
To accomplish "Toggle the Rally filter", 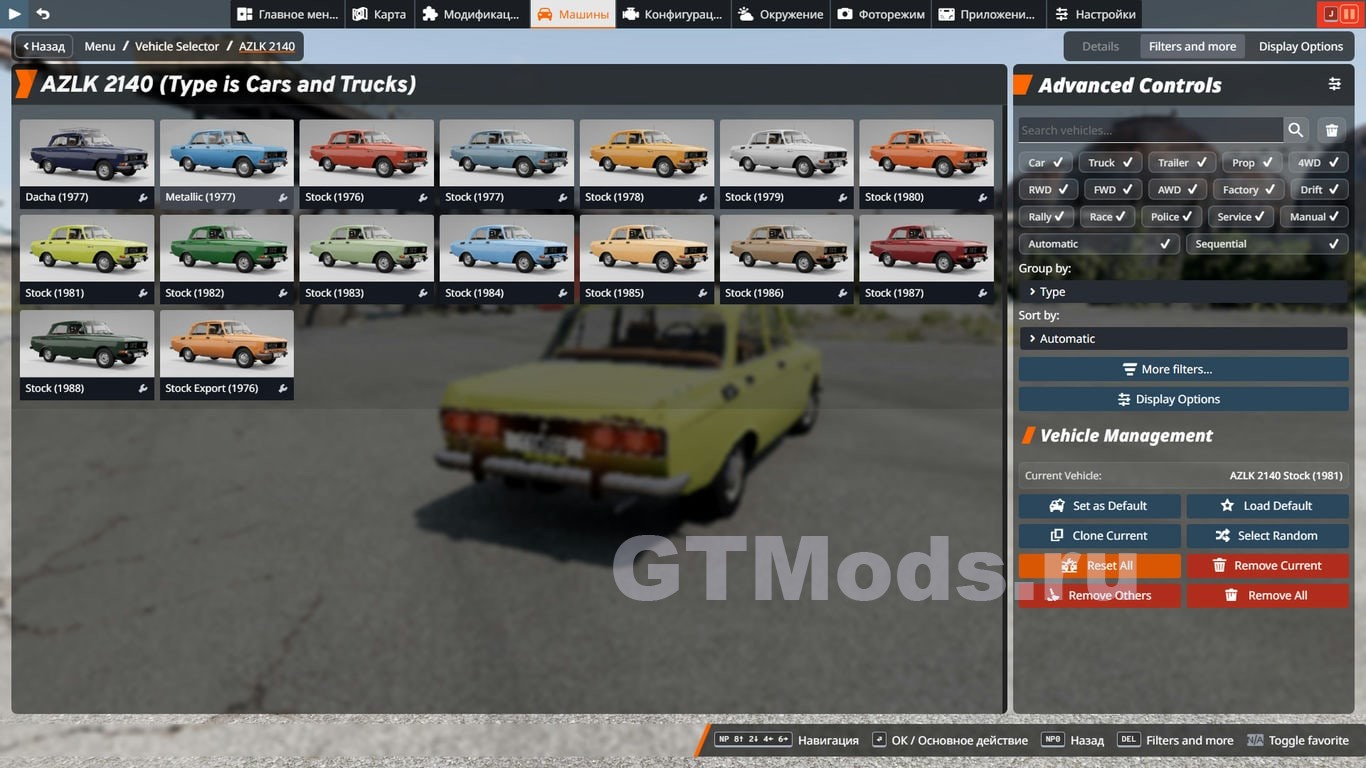I will pos(1047,216).
